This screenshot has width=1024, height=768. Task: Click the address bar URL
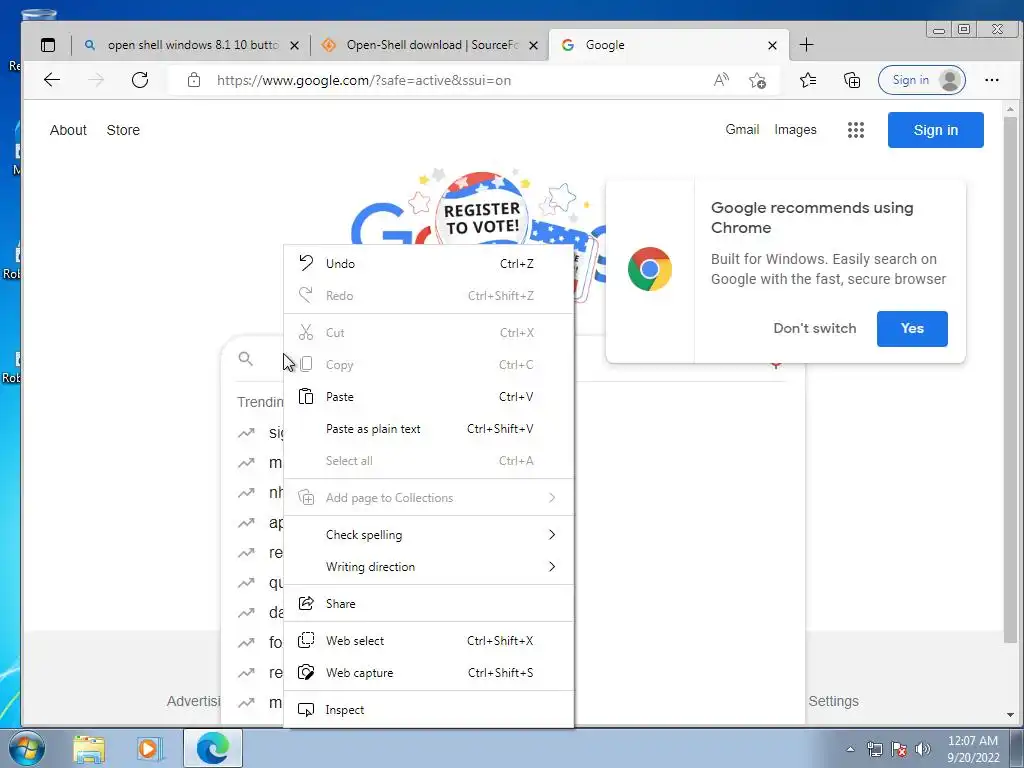pos(364,80)
